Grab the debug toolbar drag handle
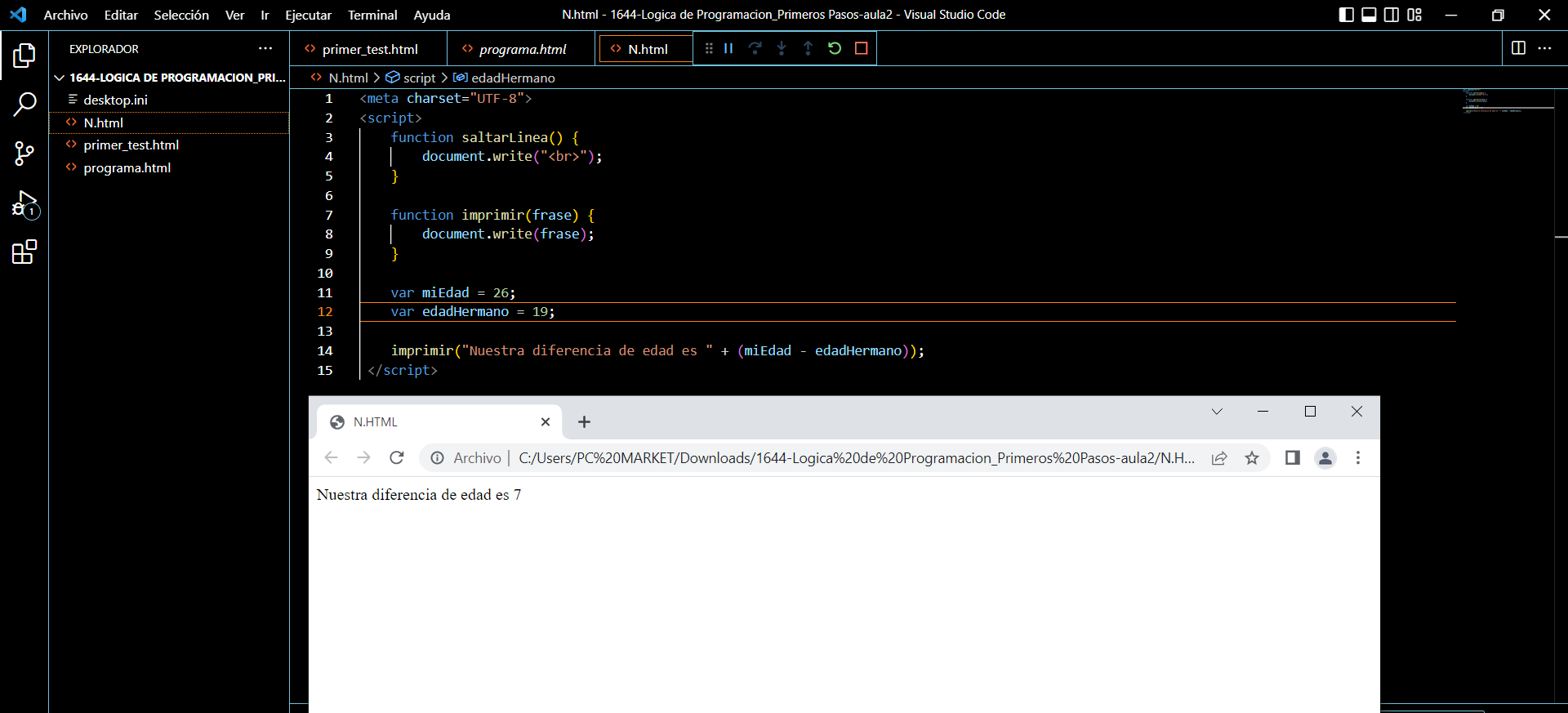1568x713 pixels. [709, 48]
